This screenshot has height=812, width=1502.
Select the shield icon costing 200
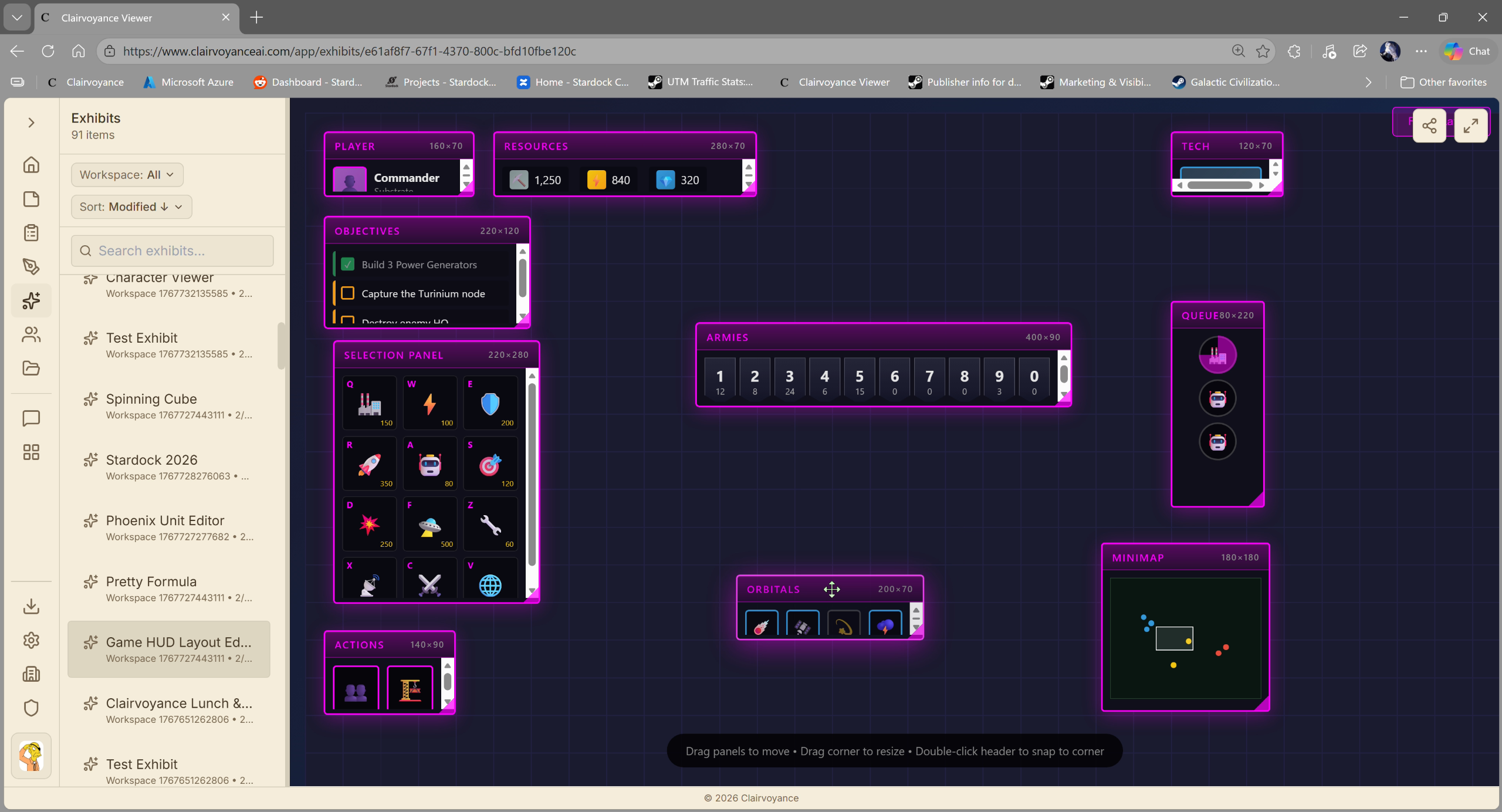tap(490, 404)
